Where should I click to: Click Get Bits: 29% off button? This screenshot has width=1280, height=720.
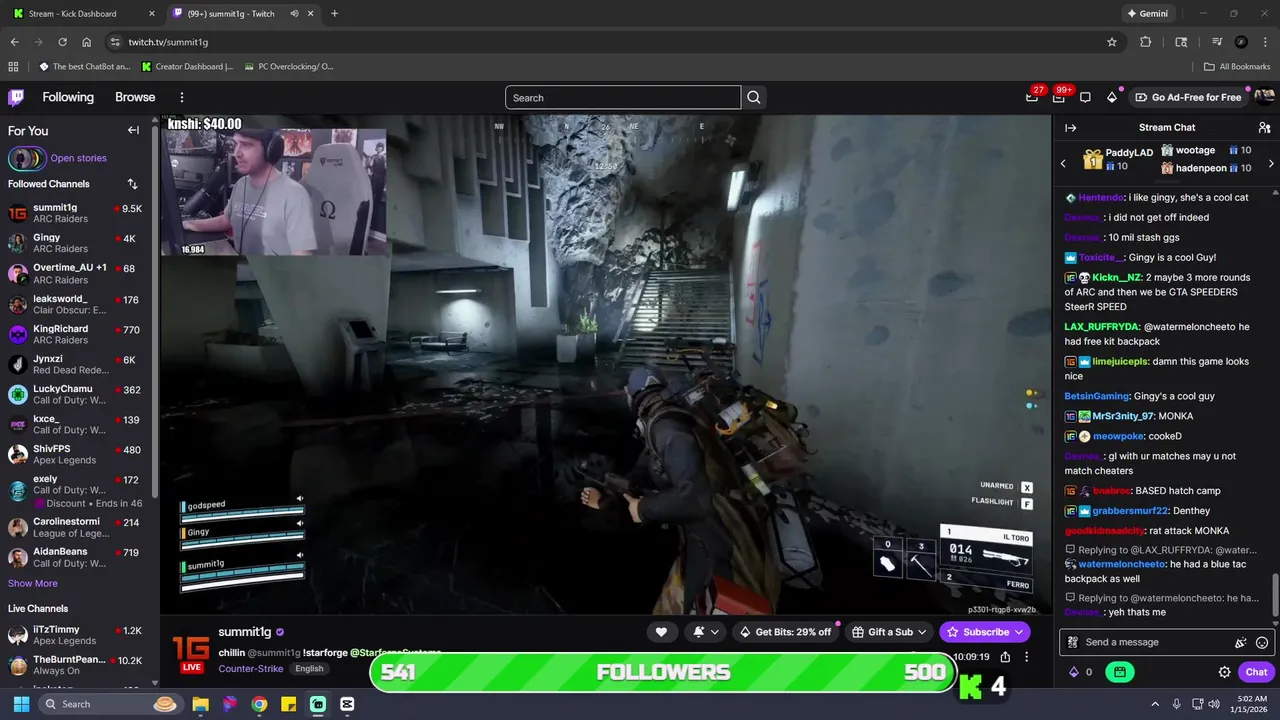(785, 632)
